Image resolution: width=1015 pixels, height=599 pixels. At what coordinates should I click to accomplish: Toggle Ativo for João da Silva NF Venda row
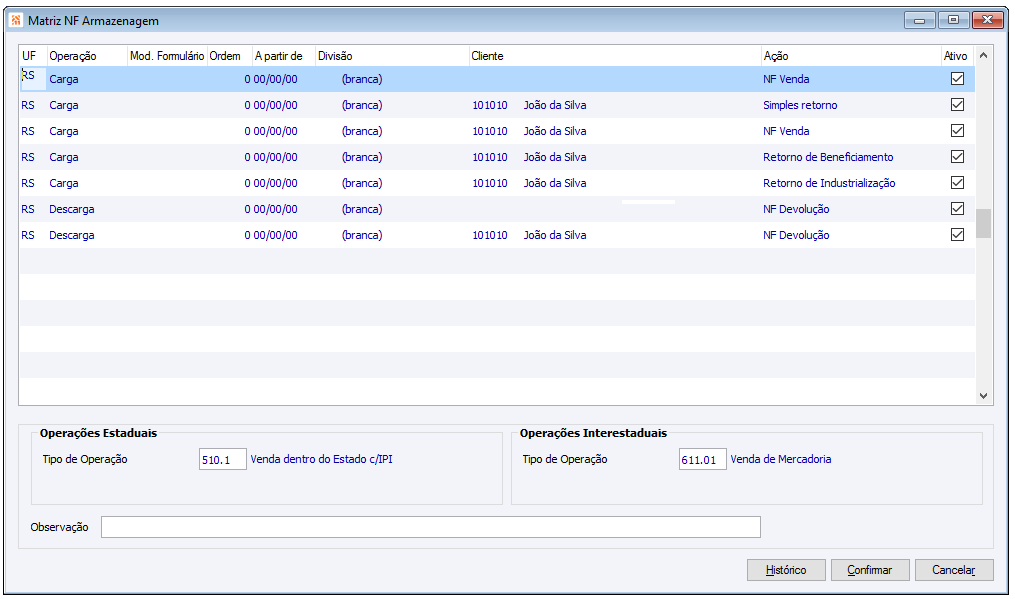[957, 131]
